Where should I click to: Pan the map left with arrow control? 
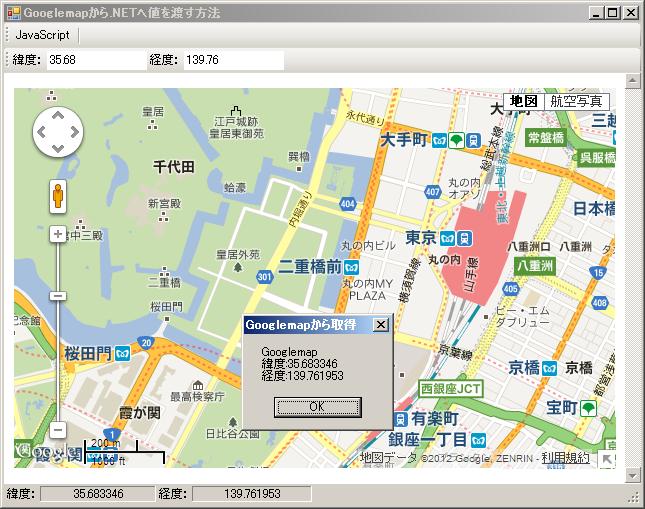click(43, 131)
